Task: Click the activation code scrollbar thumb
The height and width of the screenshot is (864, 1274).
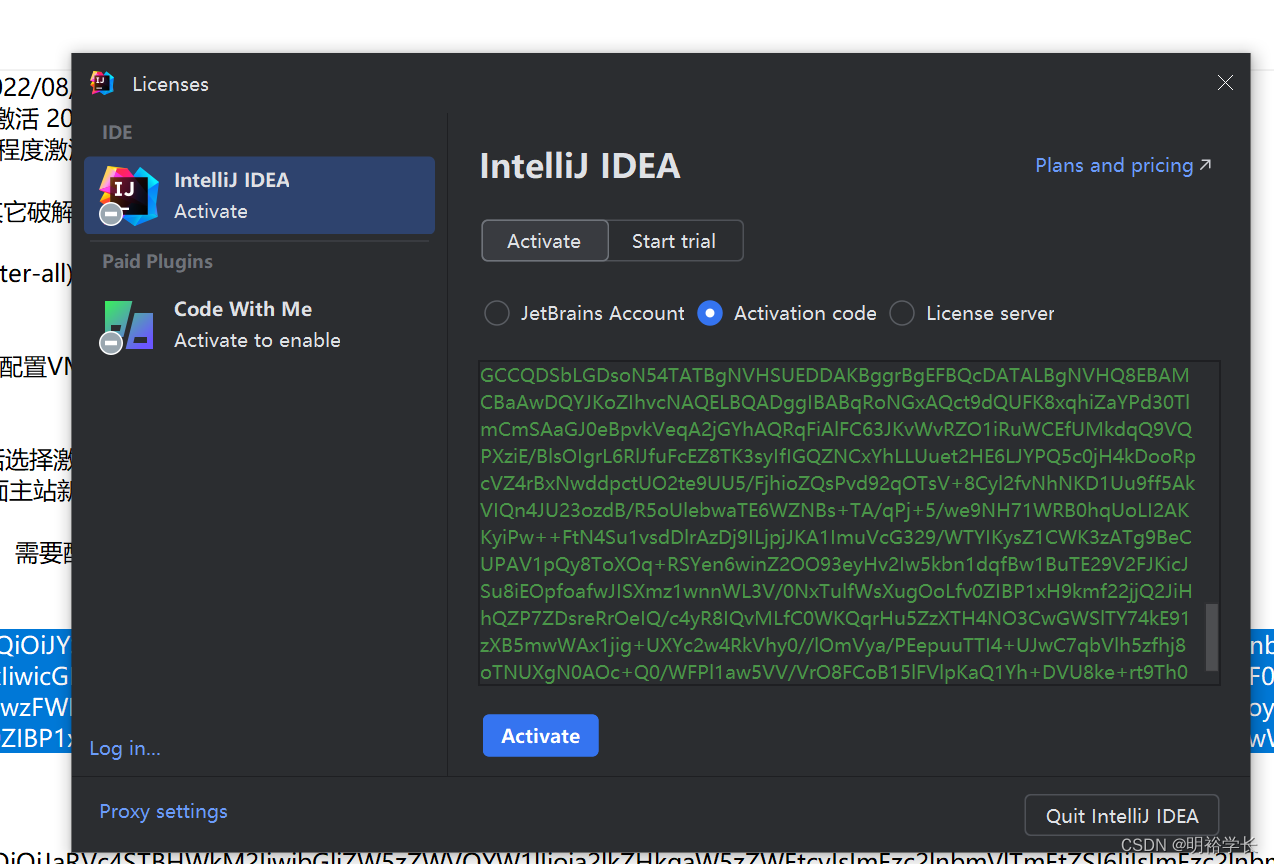Action: coord(1212,637)
